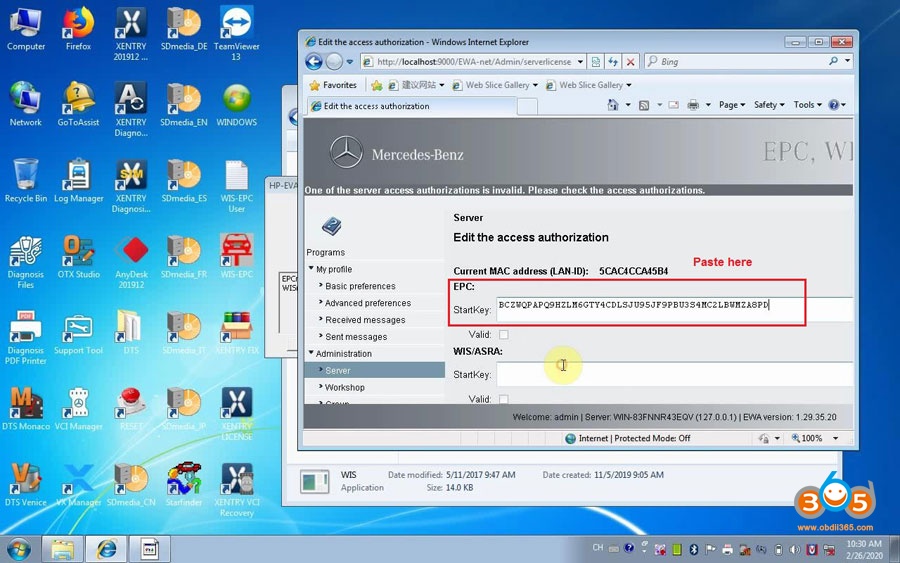This screenshot has width=900, height=563.
Task: Click the IE address bar URL
Action: pyautogui.click(x=474, y=61)
